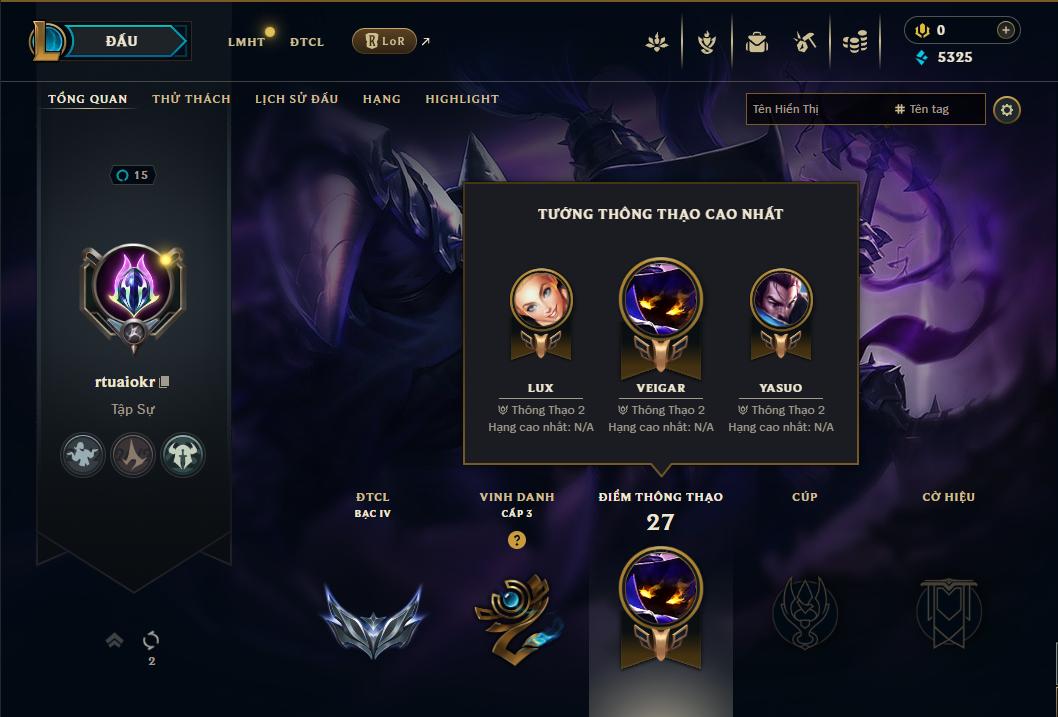Click the Vinh Danh question mark icon
Screen dimensions: 1058x717
(517, 540)
